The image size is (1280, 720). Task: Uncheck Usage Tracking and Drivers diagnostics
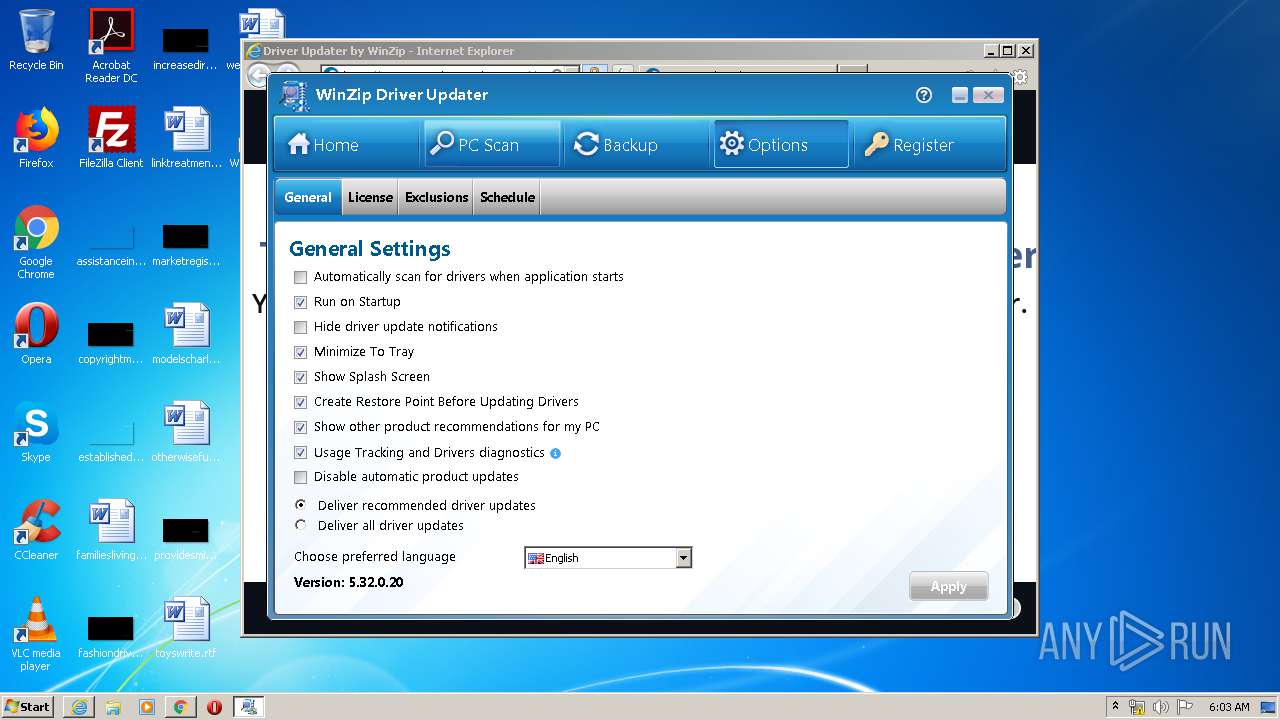tap(301, 453)
